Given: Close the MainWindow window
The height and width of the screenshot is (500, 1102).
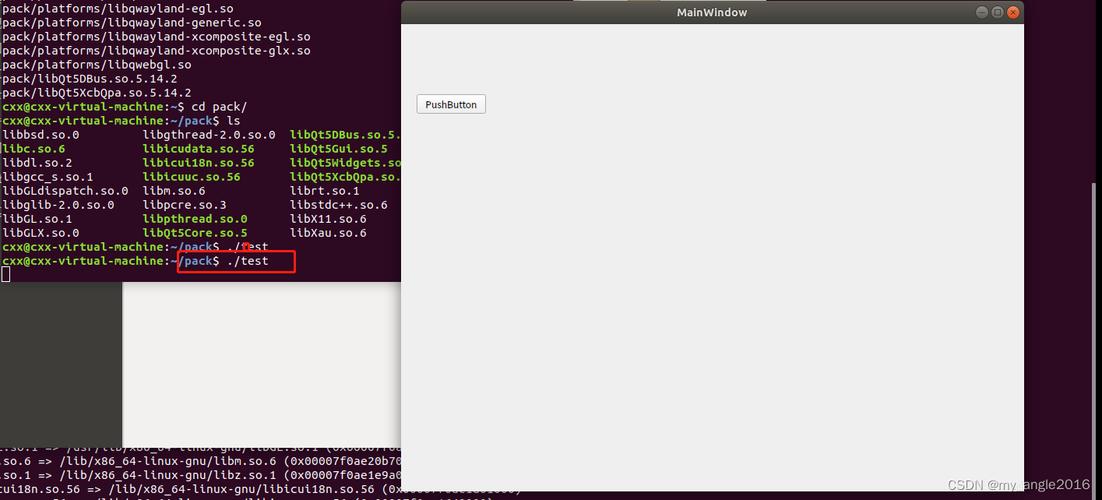Looking at the screenshot, I should (1013, 12).
